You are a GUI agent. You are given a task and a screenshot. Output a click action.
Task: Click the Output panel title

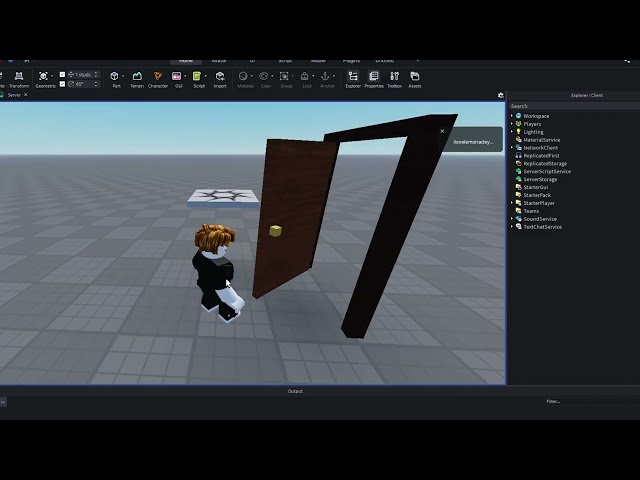(295, 391)
